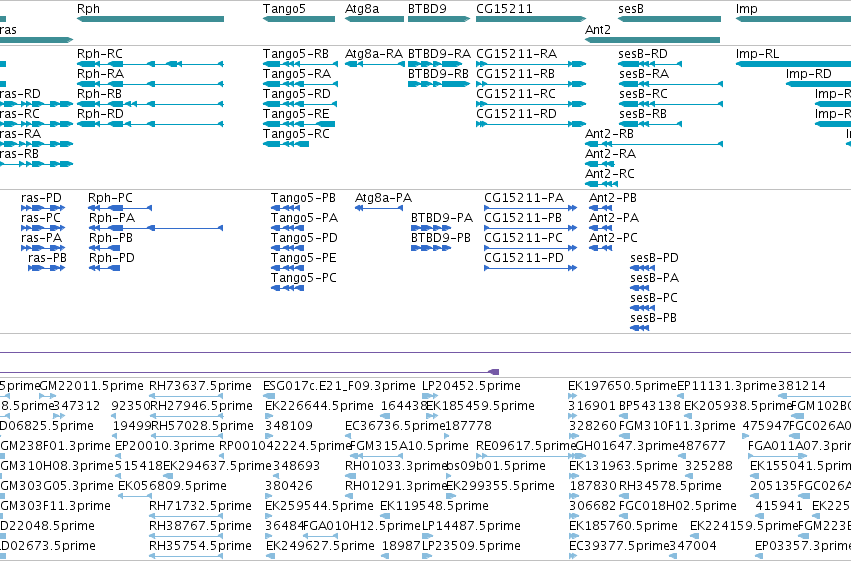This screenshot has height=561, width=851.
Task: Select protein Tango5-PB
Action: (287, 208)
